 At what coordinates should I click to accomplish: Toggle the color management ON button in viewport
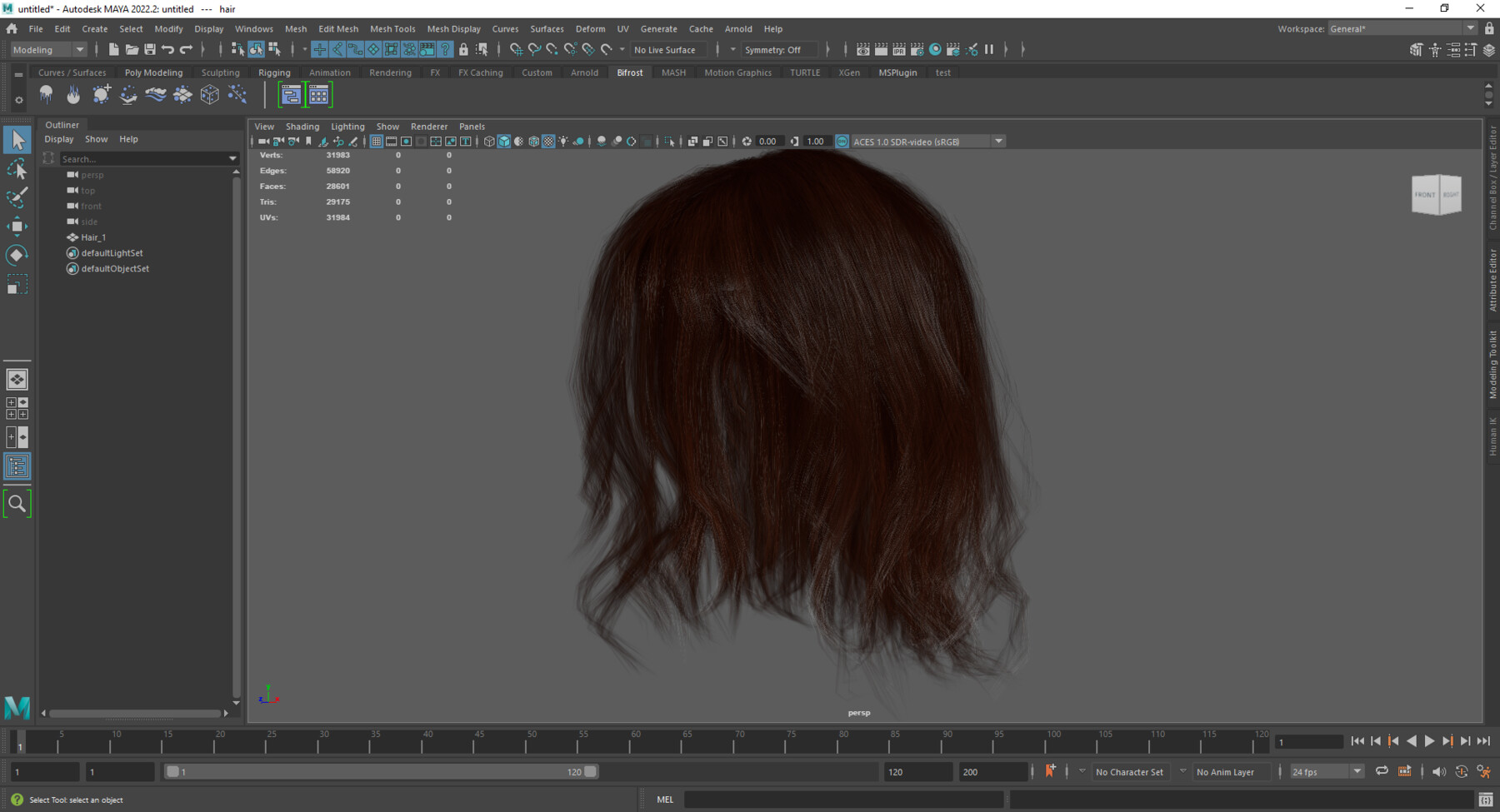click(x=842, y=142)
